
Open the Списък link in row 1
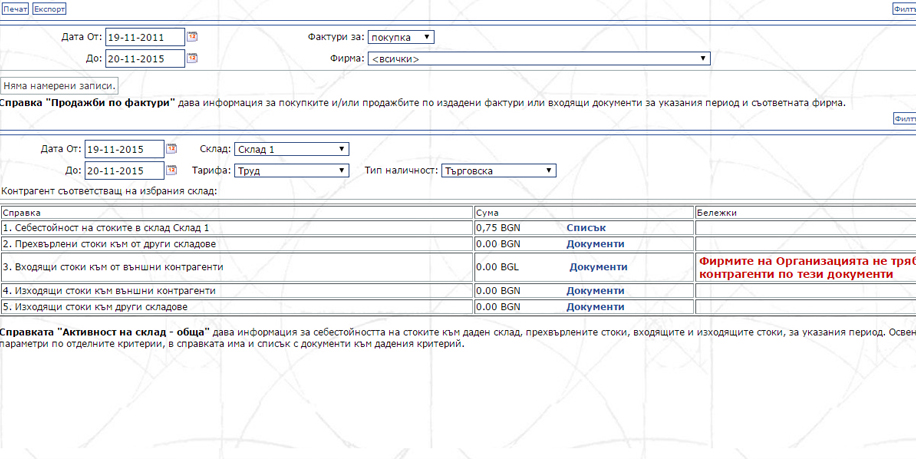coord(586,228)
